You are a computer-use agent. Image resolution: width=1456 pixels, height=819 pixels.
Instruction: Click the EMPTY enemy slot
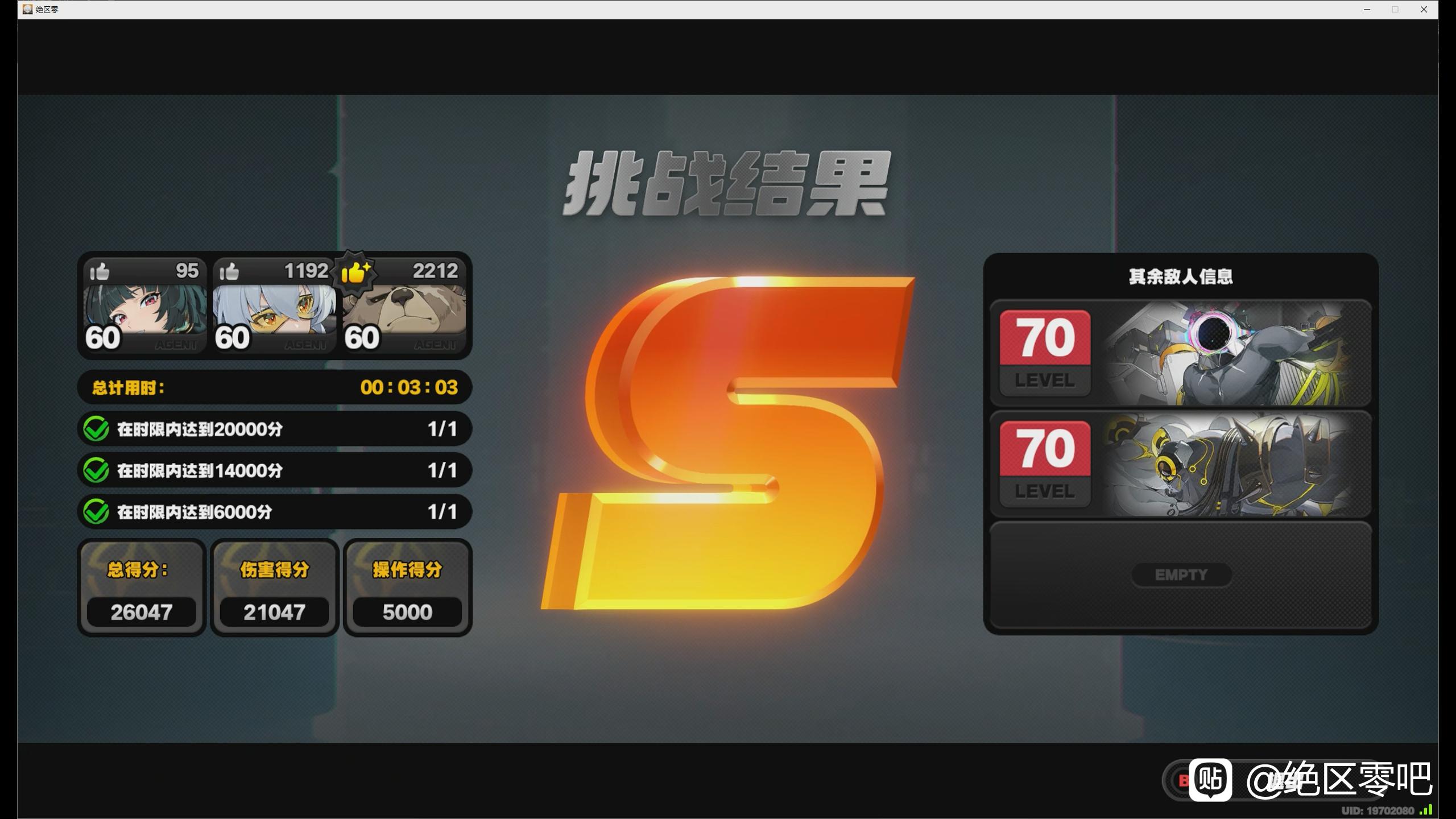pyautogui.click(x=1181, y=575)
